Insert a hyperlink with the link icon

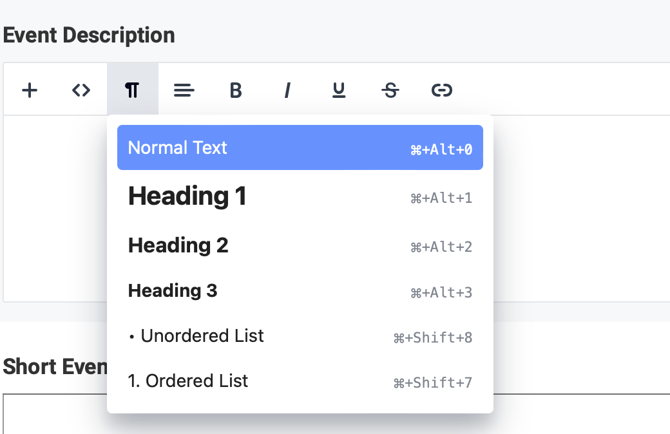pos(442,90)
